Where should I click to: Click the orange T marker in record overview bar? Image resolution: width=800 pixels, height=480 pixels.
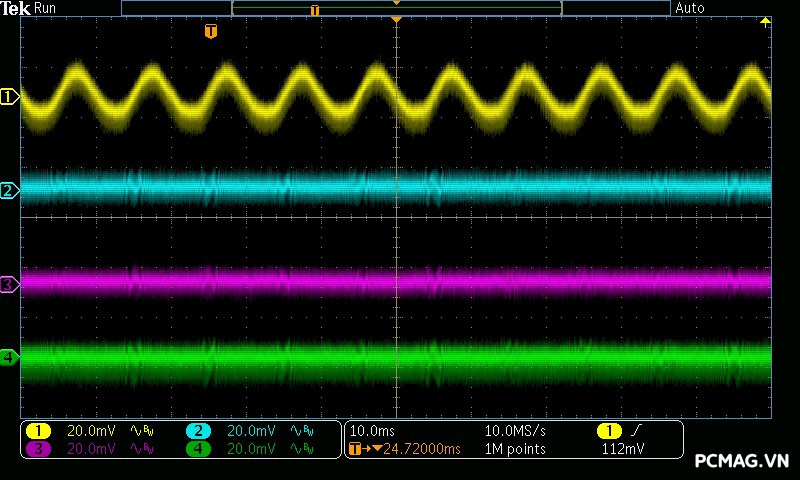pos(315,10)
